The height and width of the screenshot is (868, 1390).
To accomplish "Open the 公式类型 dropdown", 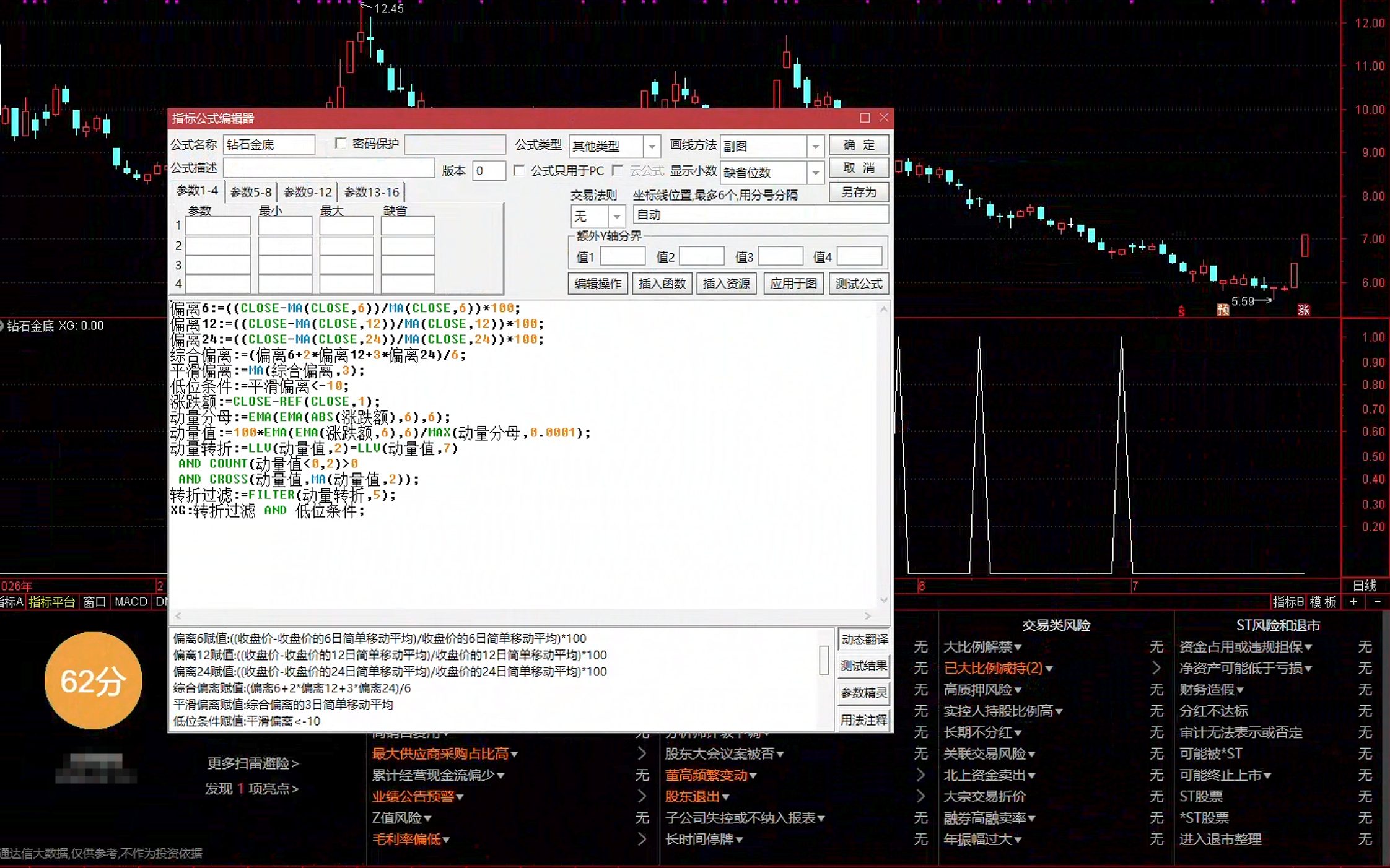I will coord(652,147).
